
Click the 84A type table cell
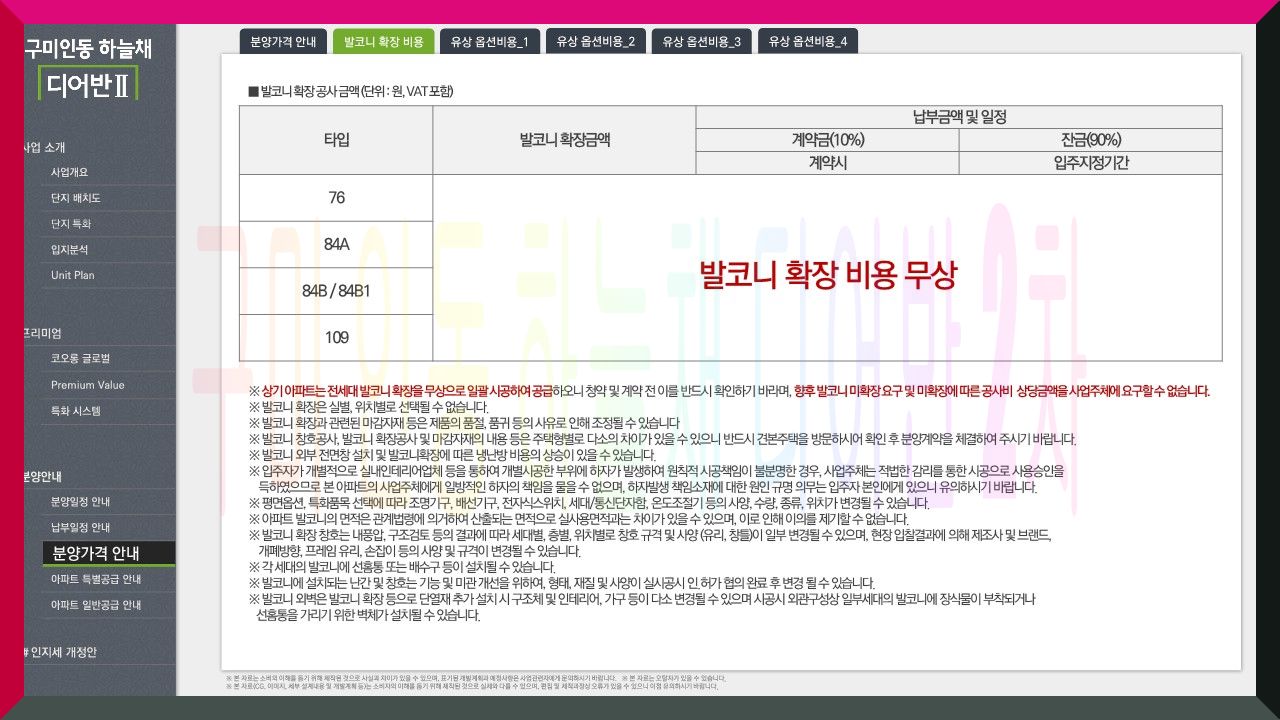coord(336,244)
